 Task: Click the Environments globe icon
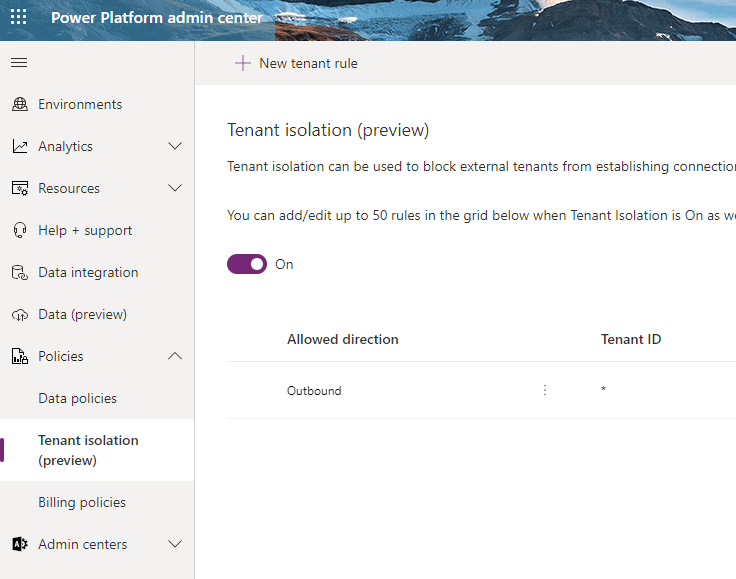click(x=20, y=105)
